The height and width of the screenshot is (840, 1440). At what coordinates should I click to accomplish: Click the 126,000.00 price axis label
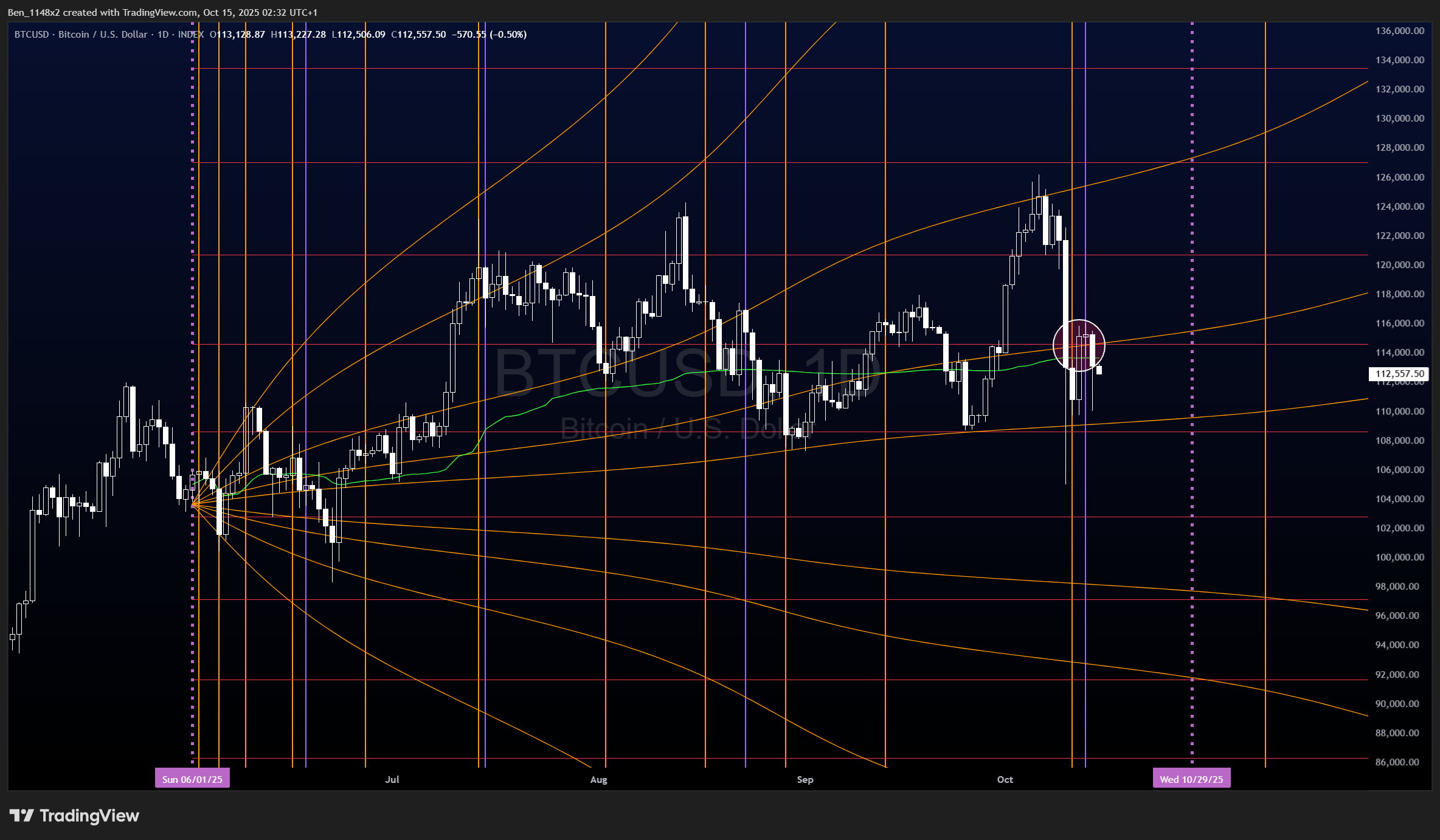pos(1399,177)
